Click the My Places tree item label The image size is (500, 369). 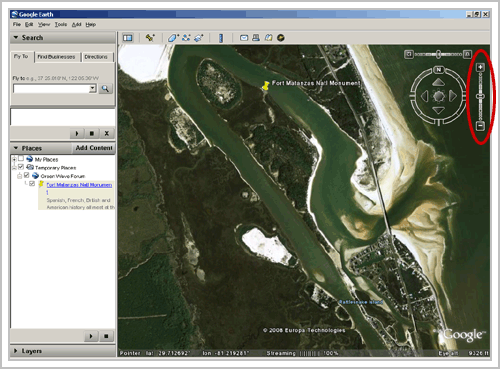point(46,160)
